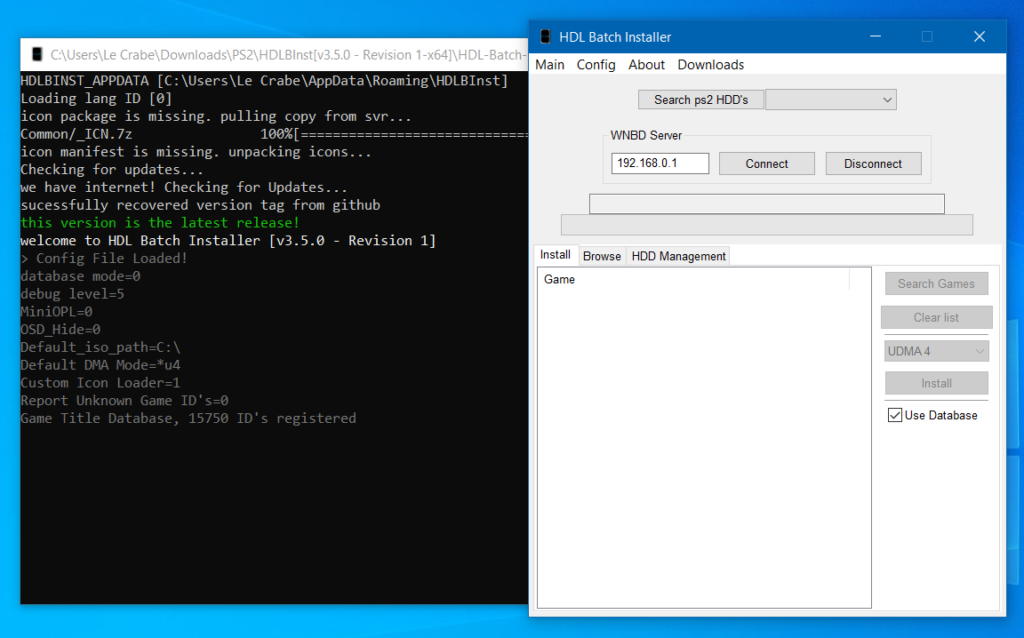Click the HDL Batch Installer title bar icon

point(545,37)
